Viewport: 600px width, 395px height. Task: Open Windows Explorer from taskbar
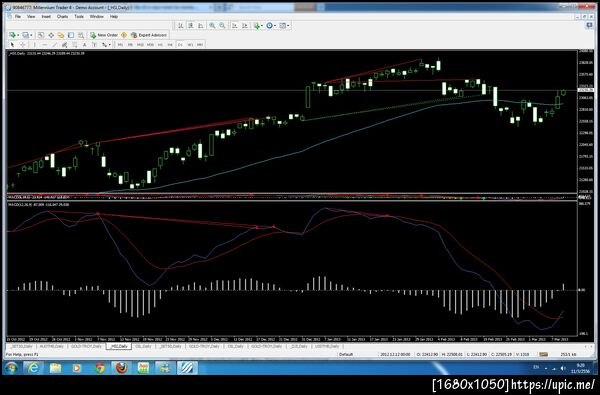pyautogui.click(x=55, y=368)
